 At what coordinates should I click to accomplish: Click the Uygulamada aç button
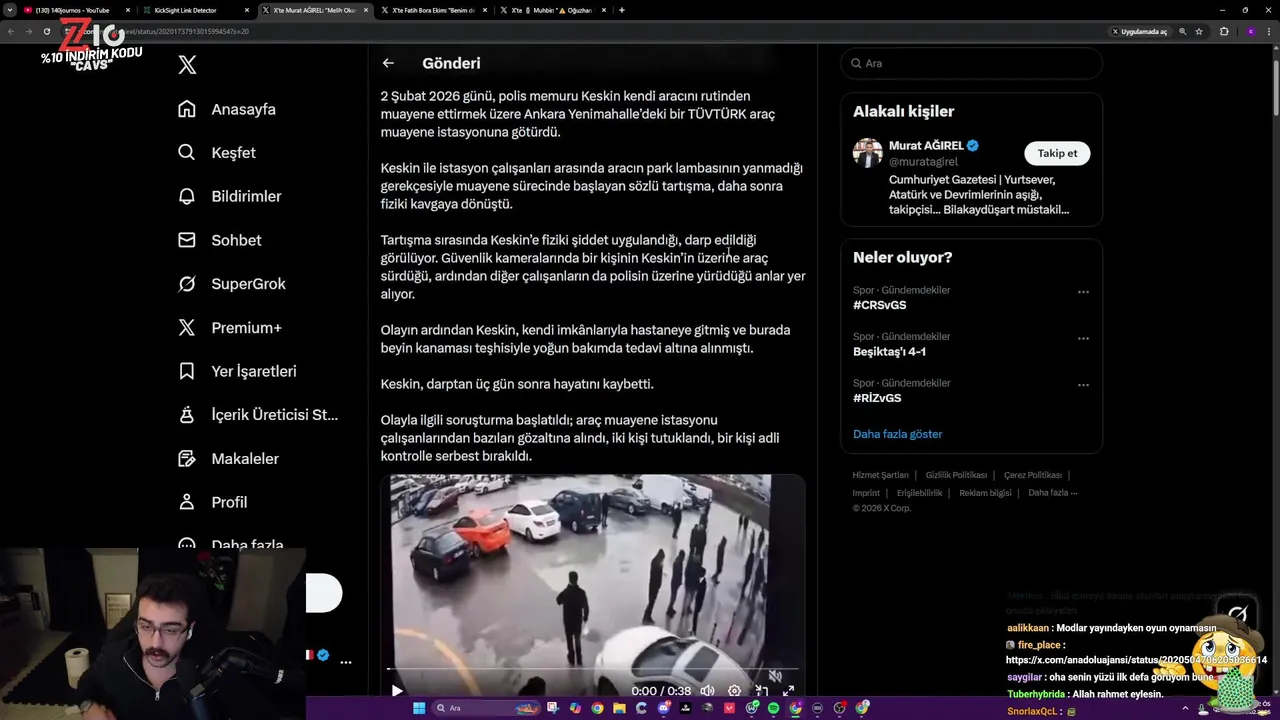pyautogui.click(x=1140, y=31)
